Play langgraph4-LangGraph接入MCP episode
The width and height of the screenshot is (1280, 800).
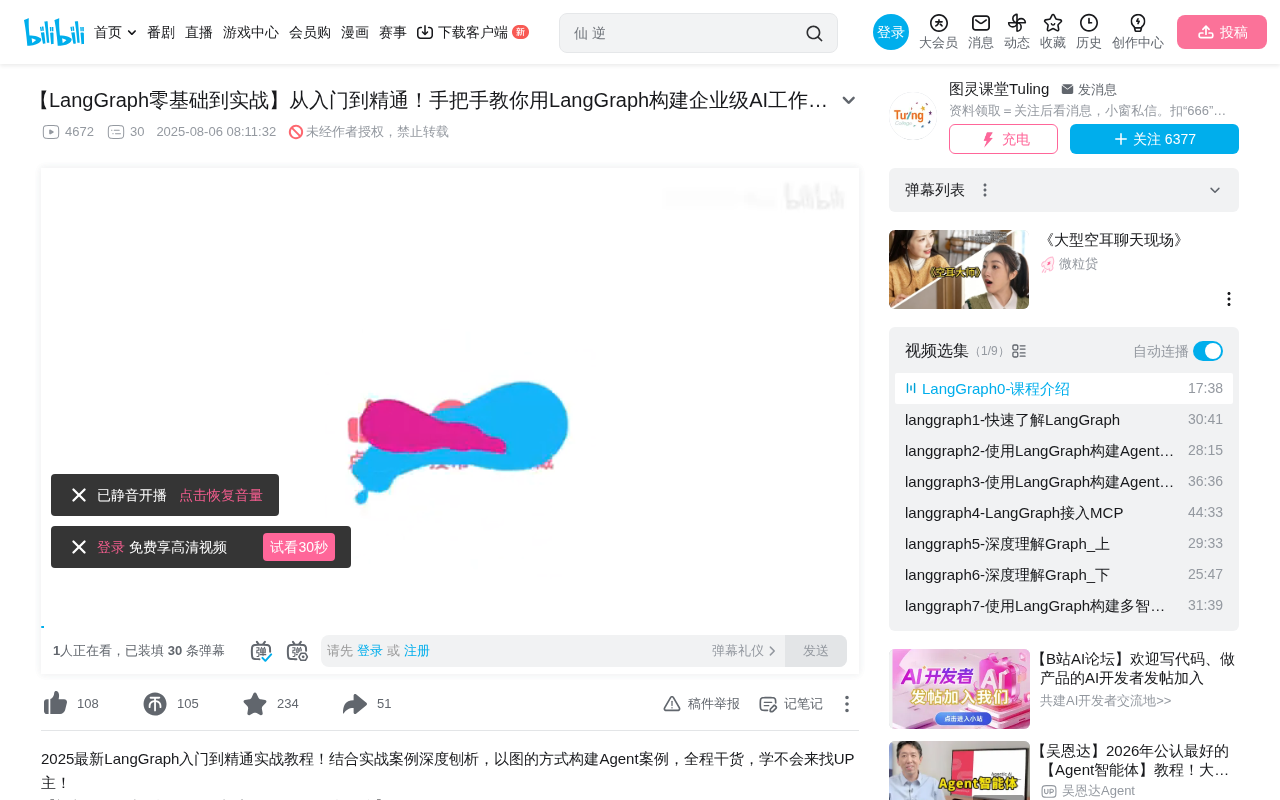coord(1064,513)
